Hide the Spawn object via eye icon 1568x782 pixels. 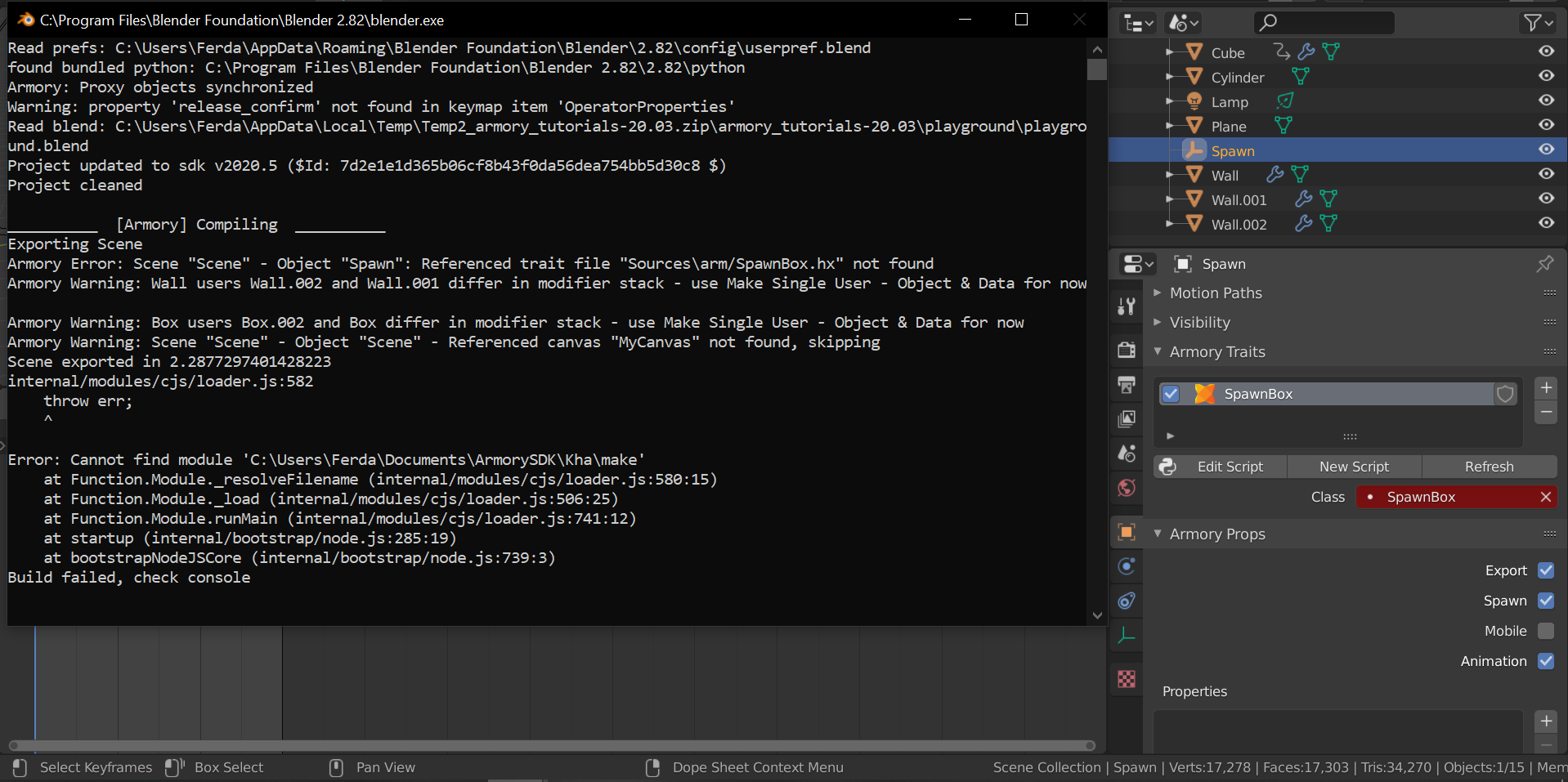[x=1546, y=150]
